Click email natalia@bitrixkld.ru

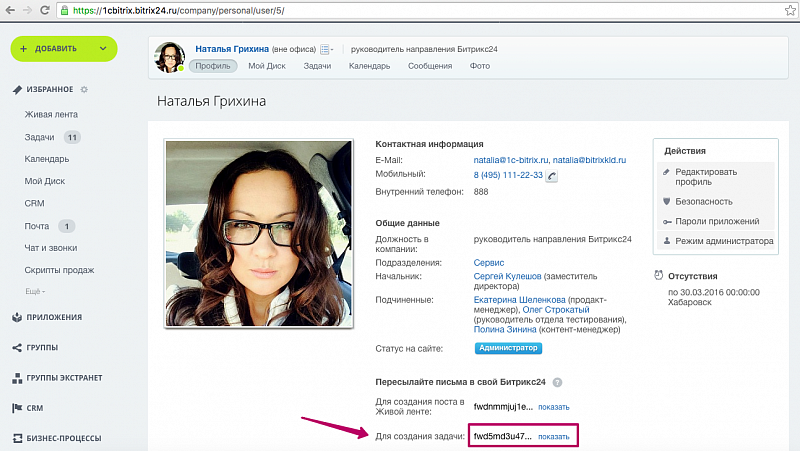click(589, 160)
